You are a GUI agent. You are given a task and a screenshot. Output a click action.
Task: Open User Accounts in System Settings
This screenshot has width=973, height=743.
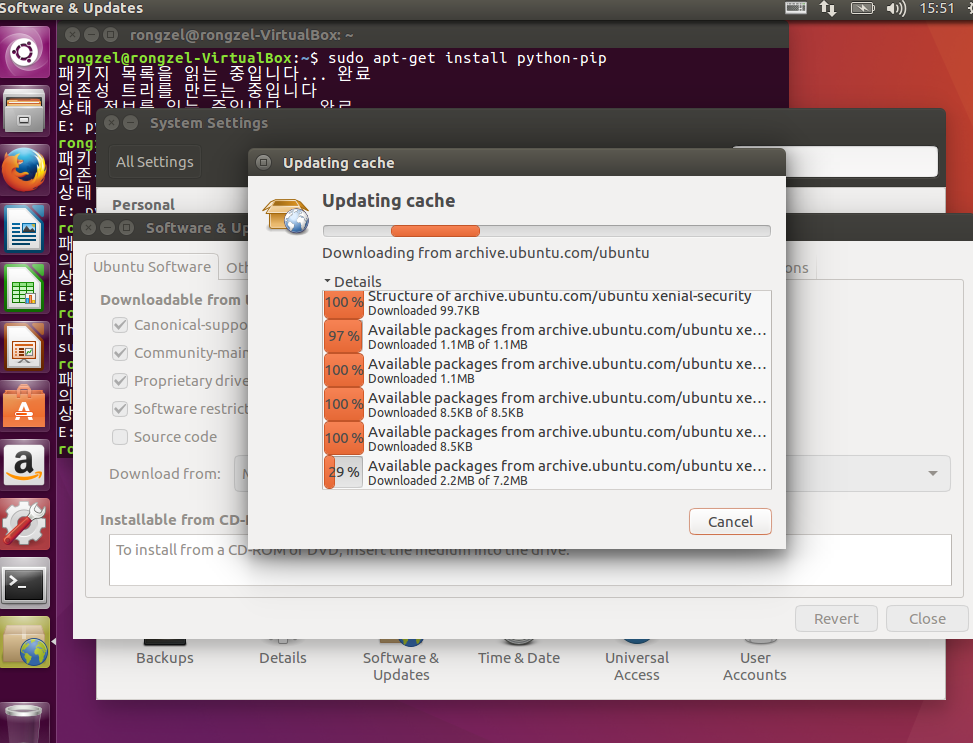coord(755,663)
